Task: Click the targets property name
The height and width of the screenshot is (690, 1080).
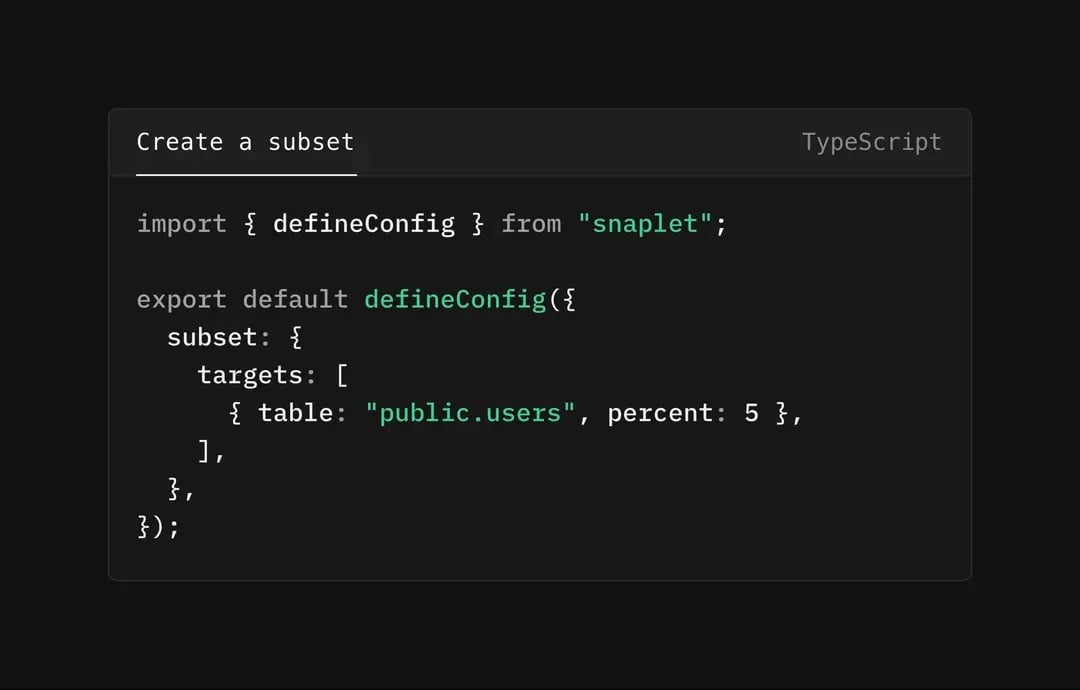Action: pyautogui.click(x=250, y=376)
